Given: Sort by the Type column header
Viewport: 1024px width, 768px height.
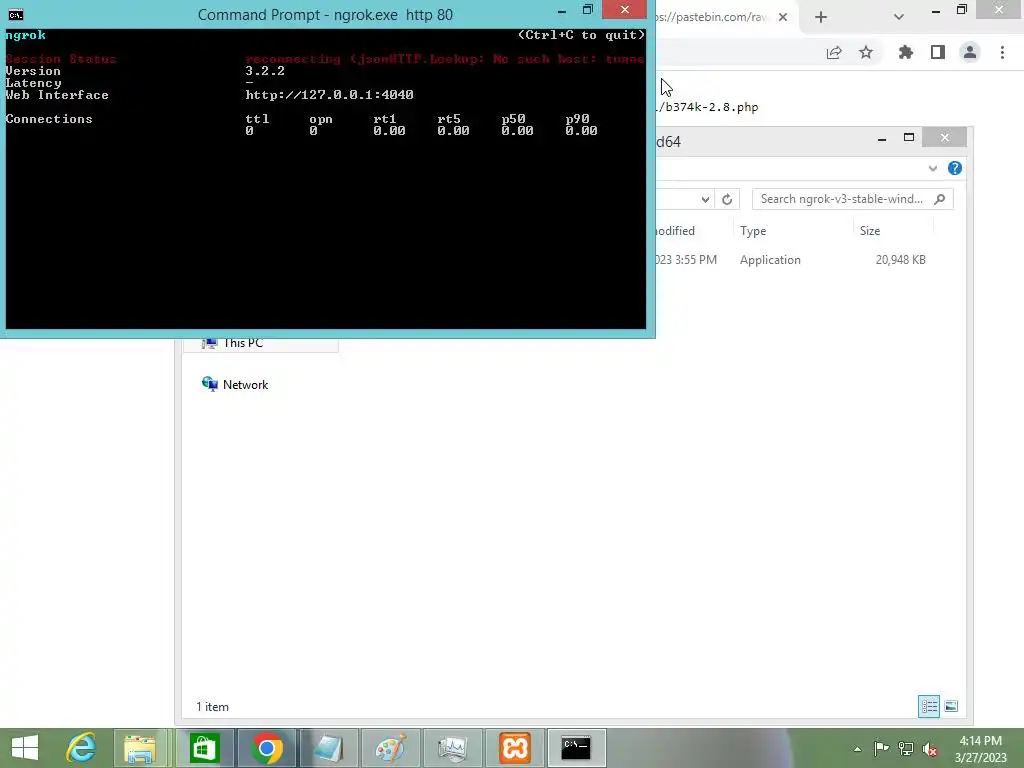Looking at the screenshot, I should (x=753, y=231).
